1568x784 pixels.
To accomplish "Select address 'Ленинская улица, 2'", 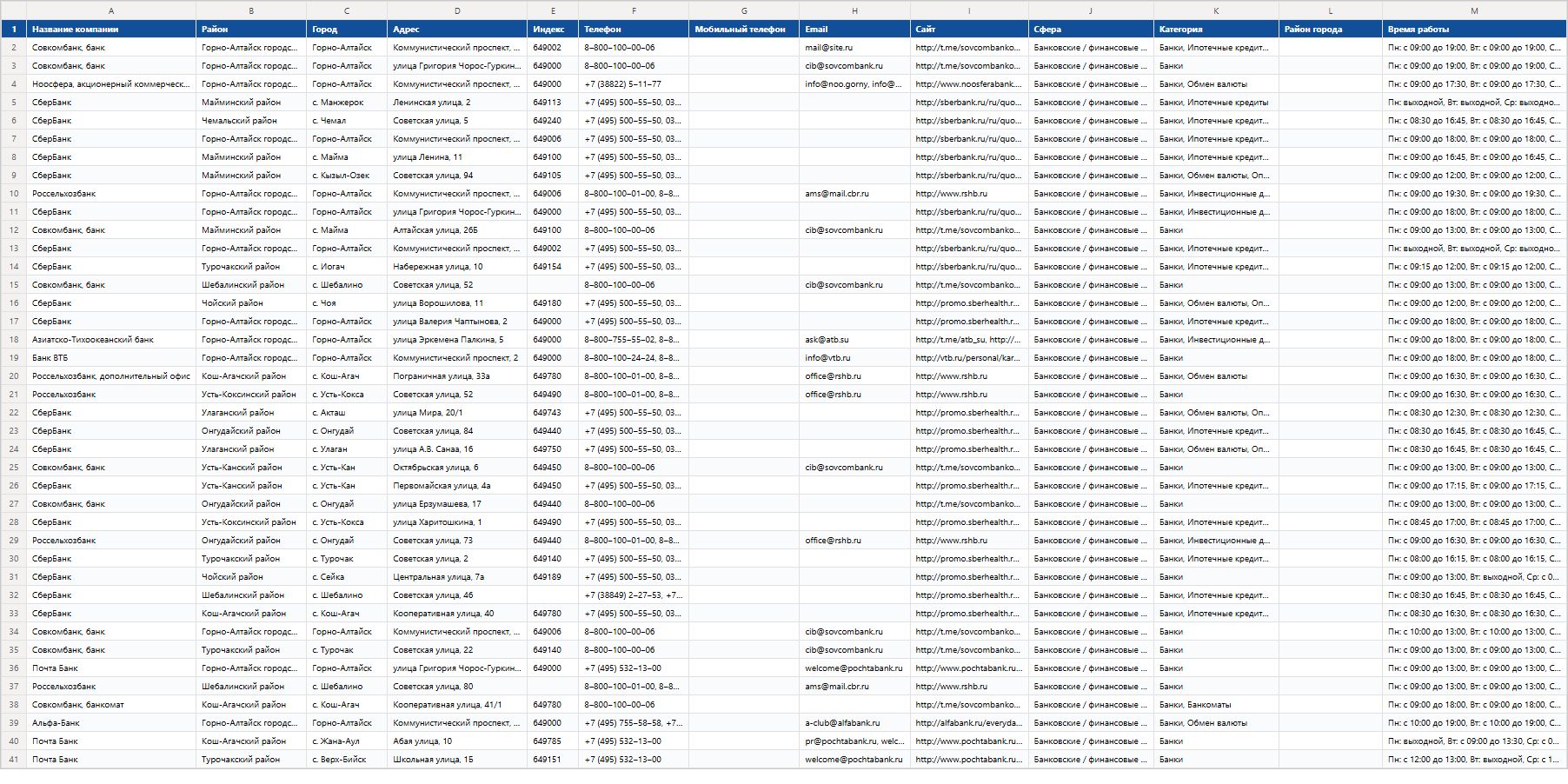I will point(457,103).
